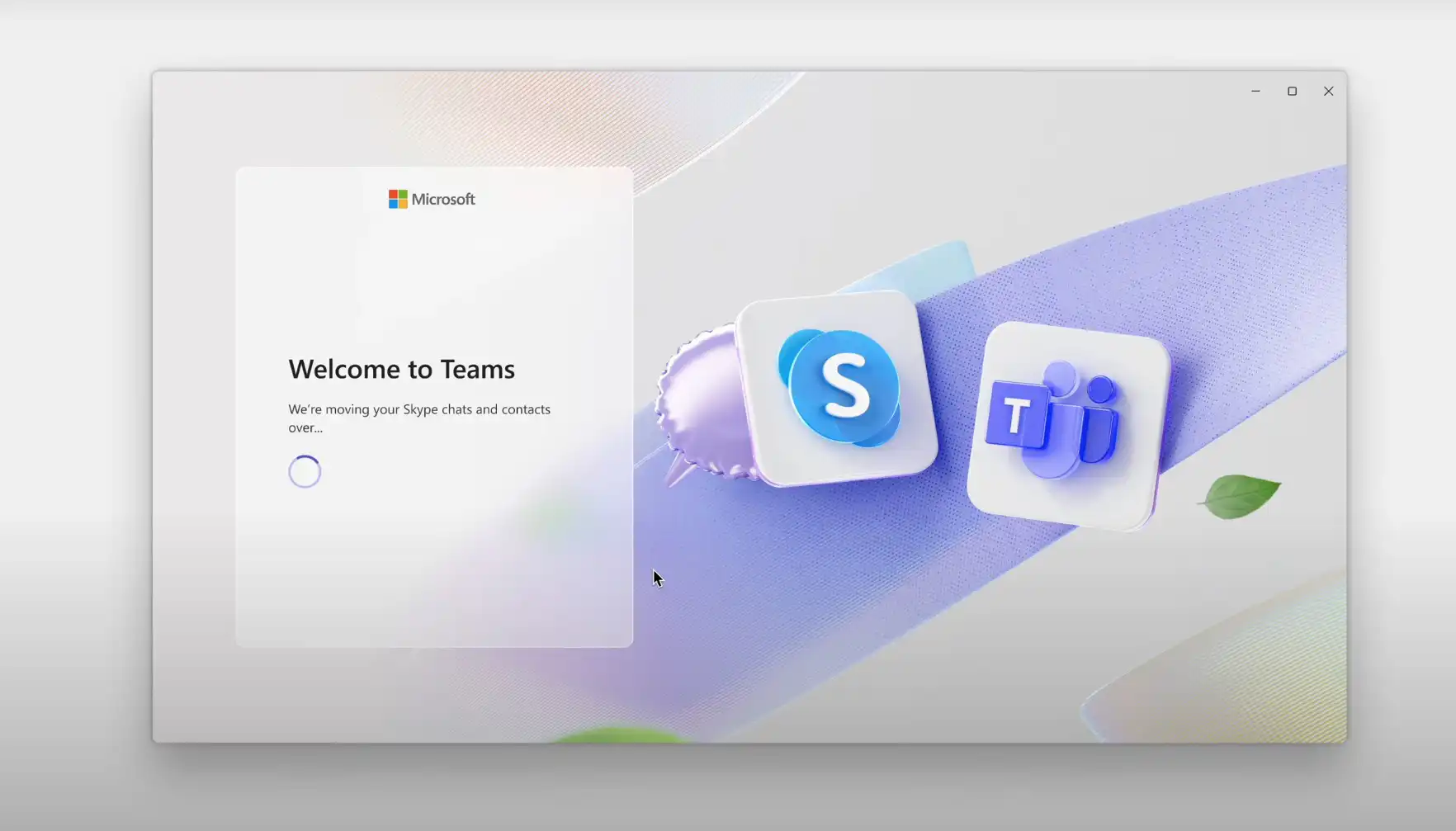Image resolution: width=1456 pixels, height=831 pixels.
Task: Click the green leaf graphic
Action: click(x=1240, y=496)
